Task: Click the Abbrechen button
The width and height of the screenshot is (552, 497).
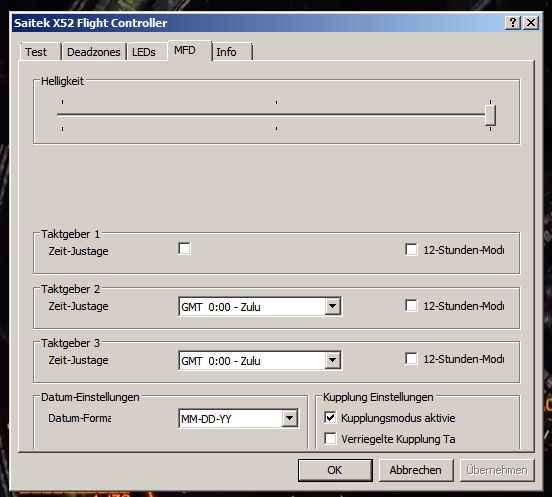Action: (416, 470)
